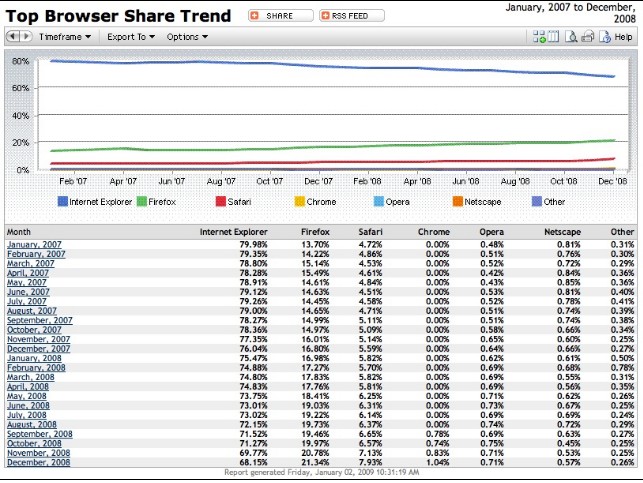Click the Other purple legend swatch

point(537,201)
